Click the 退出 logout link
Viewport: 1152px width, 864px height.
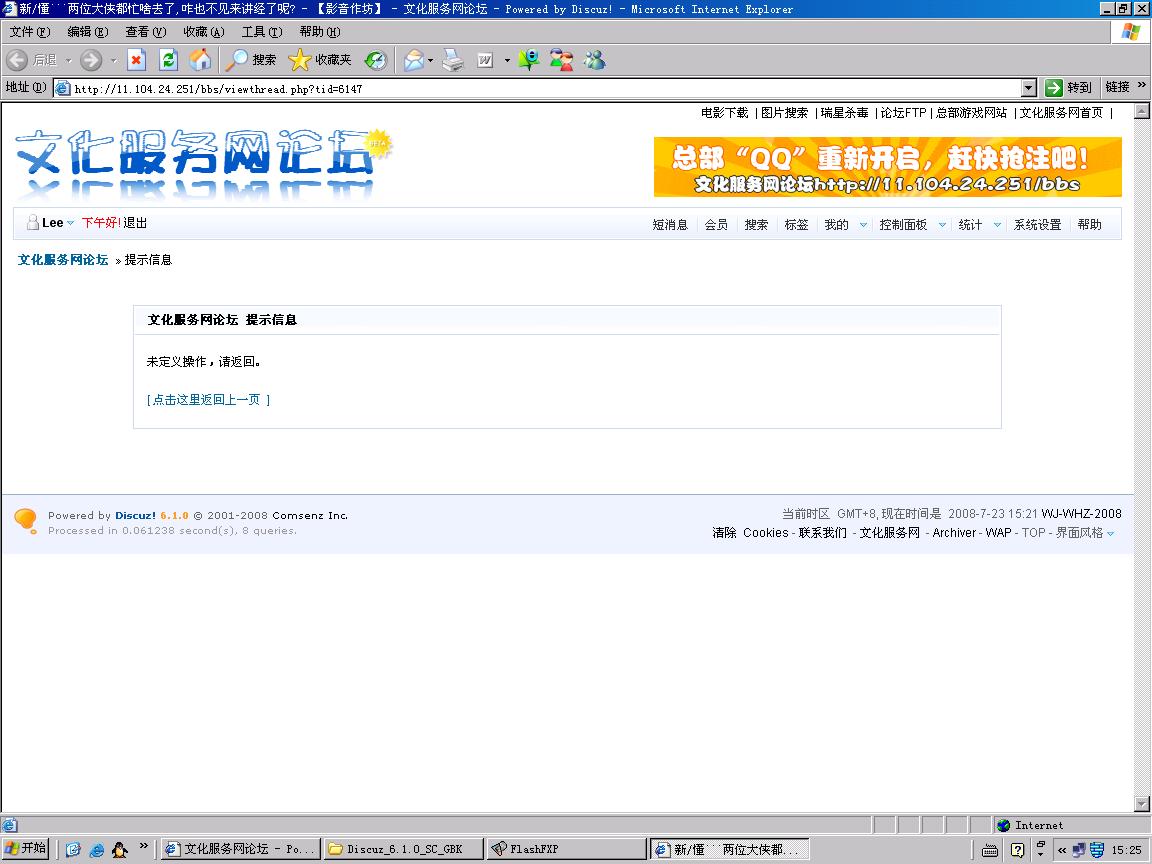tap(135, 223)
